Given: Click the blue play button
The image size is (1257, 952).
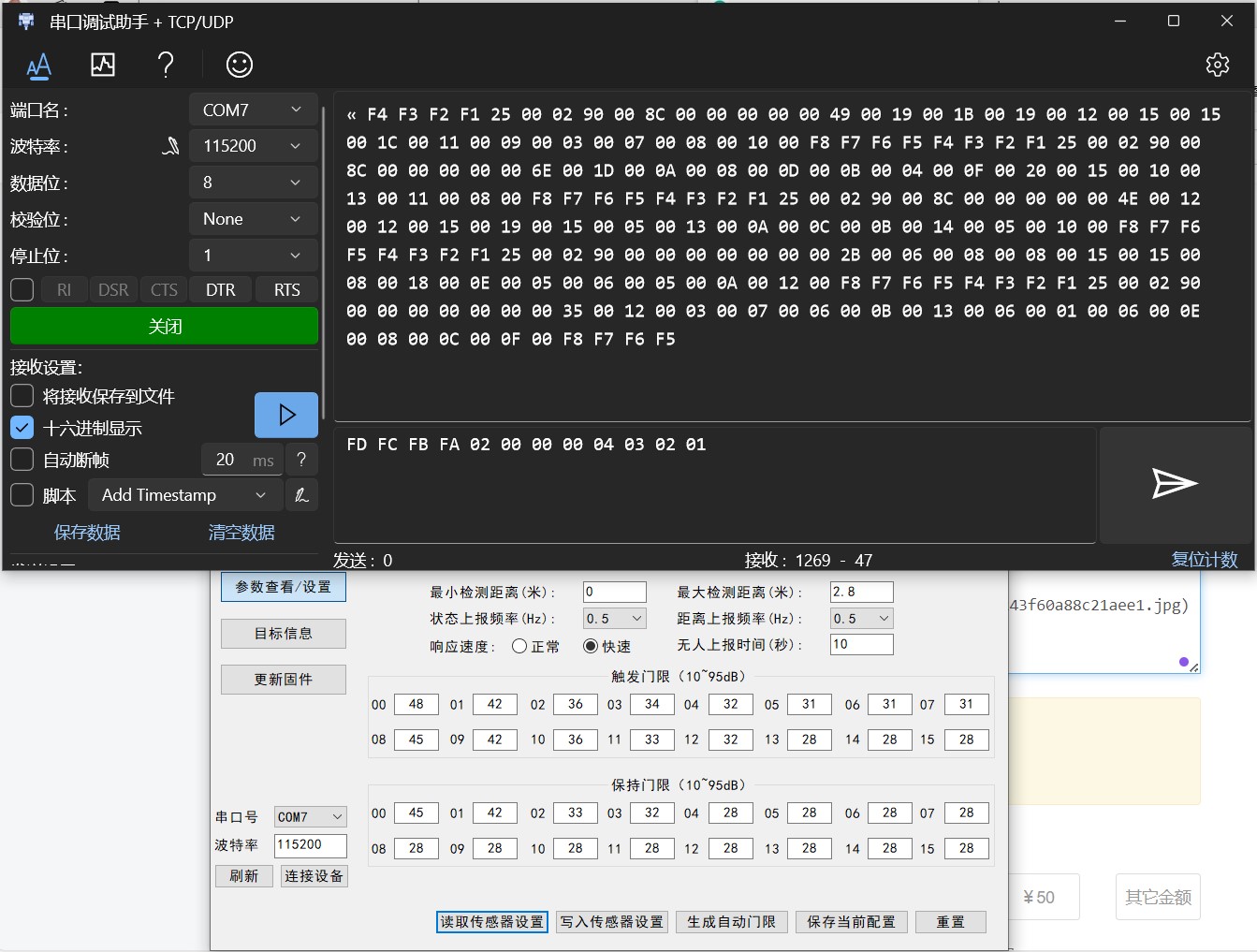Looking at the screenshot, I should [286, 415].
